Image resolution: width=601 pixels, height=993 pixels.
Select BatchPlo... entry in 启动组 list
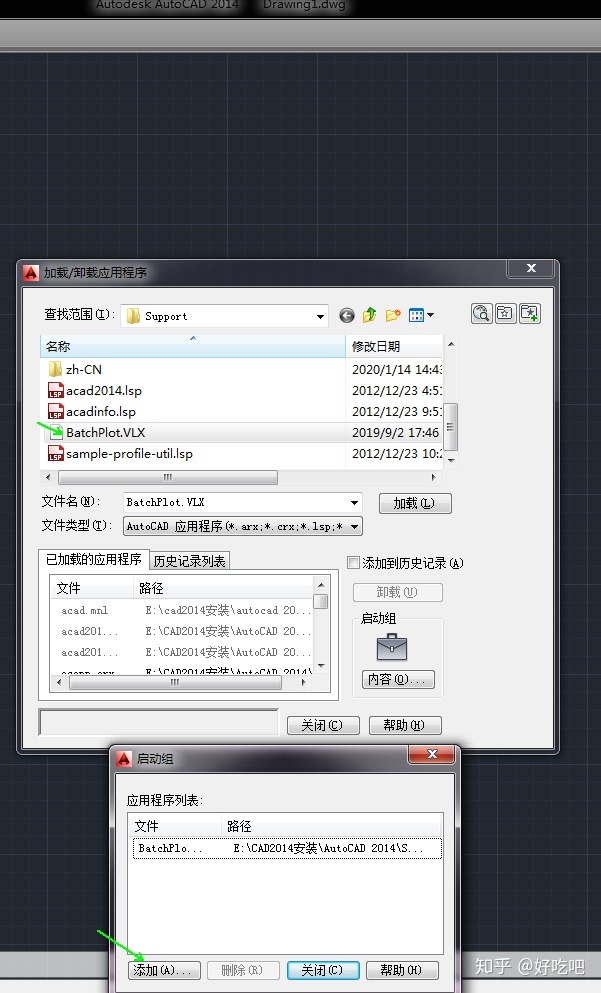coord(287,848)
